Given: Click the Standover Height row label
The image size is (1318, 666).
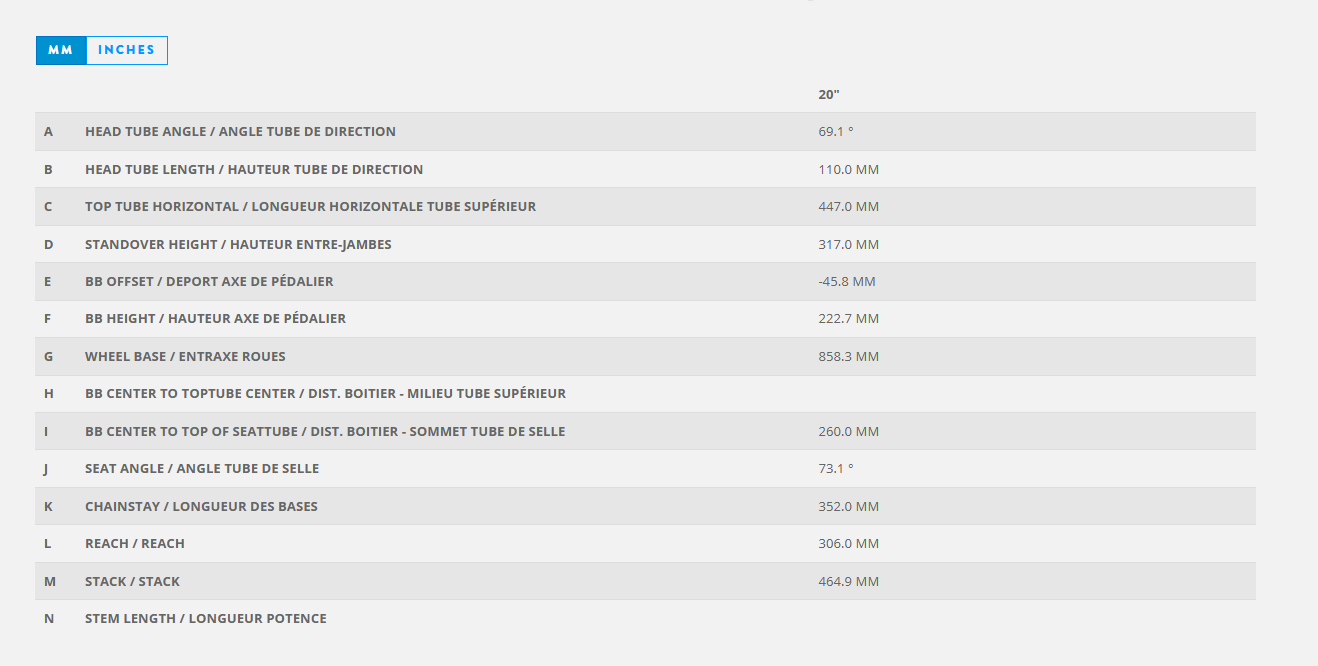Looking at the screenshot, I should [x=238, y=245].
